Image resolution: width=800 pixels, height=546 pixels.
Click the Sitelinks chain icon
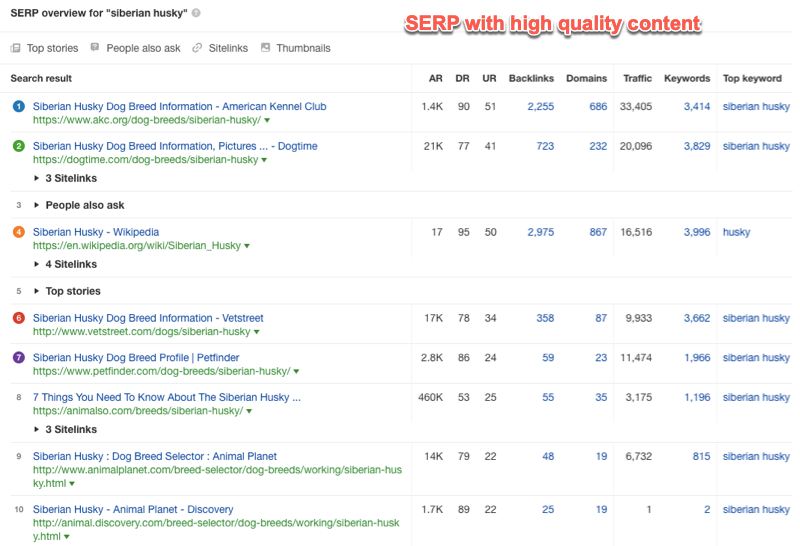(197, 48)
